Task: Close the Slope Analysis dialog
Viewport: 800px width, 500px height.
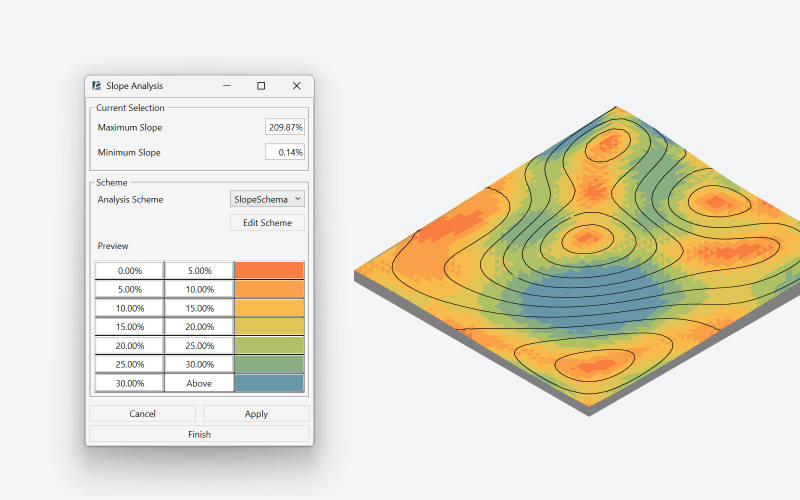Action: coord(296,86)
